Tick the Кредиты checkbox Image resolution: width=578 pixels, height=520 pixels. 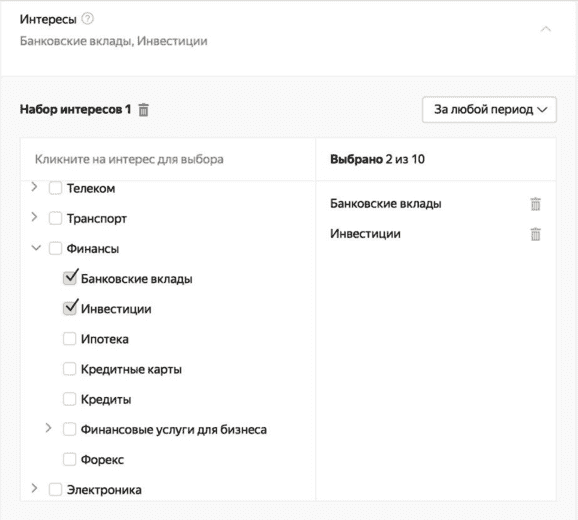tap(69, 399)
